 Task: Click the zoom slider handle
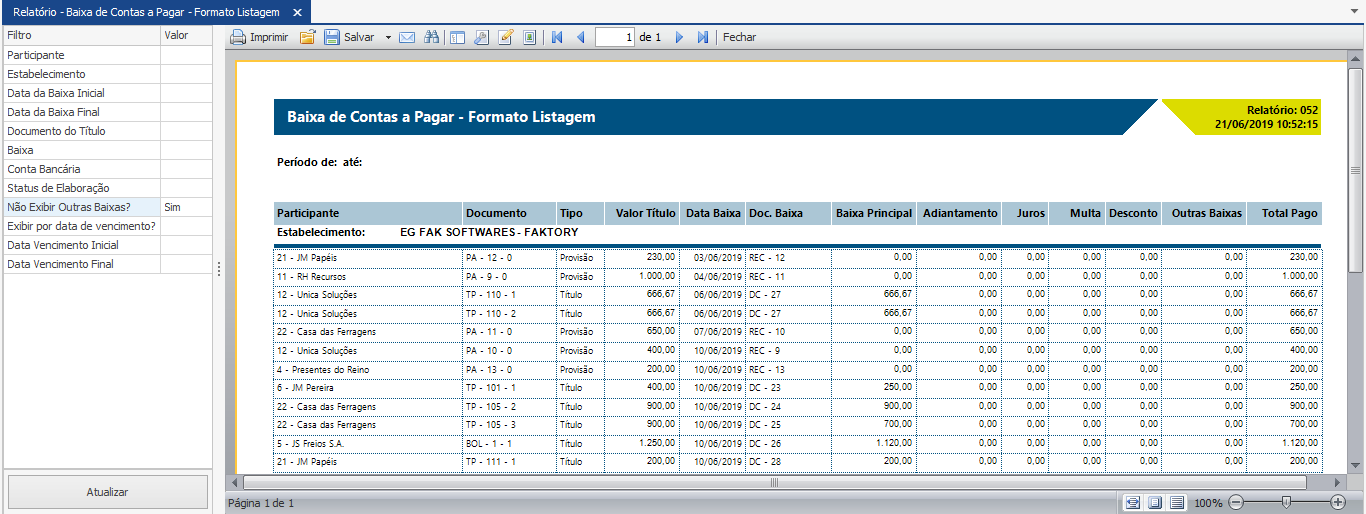1286,502
